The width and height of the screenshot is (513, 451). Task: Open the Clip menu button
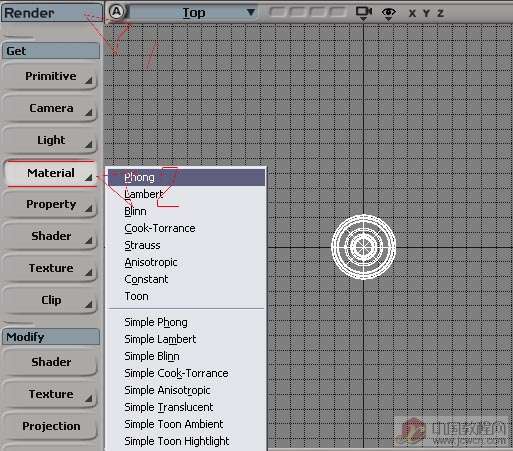point(50,300)
